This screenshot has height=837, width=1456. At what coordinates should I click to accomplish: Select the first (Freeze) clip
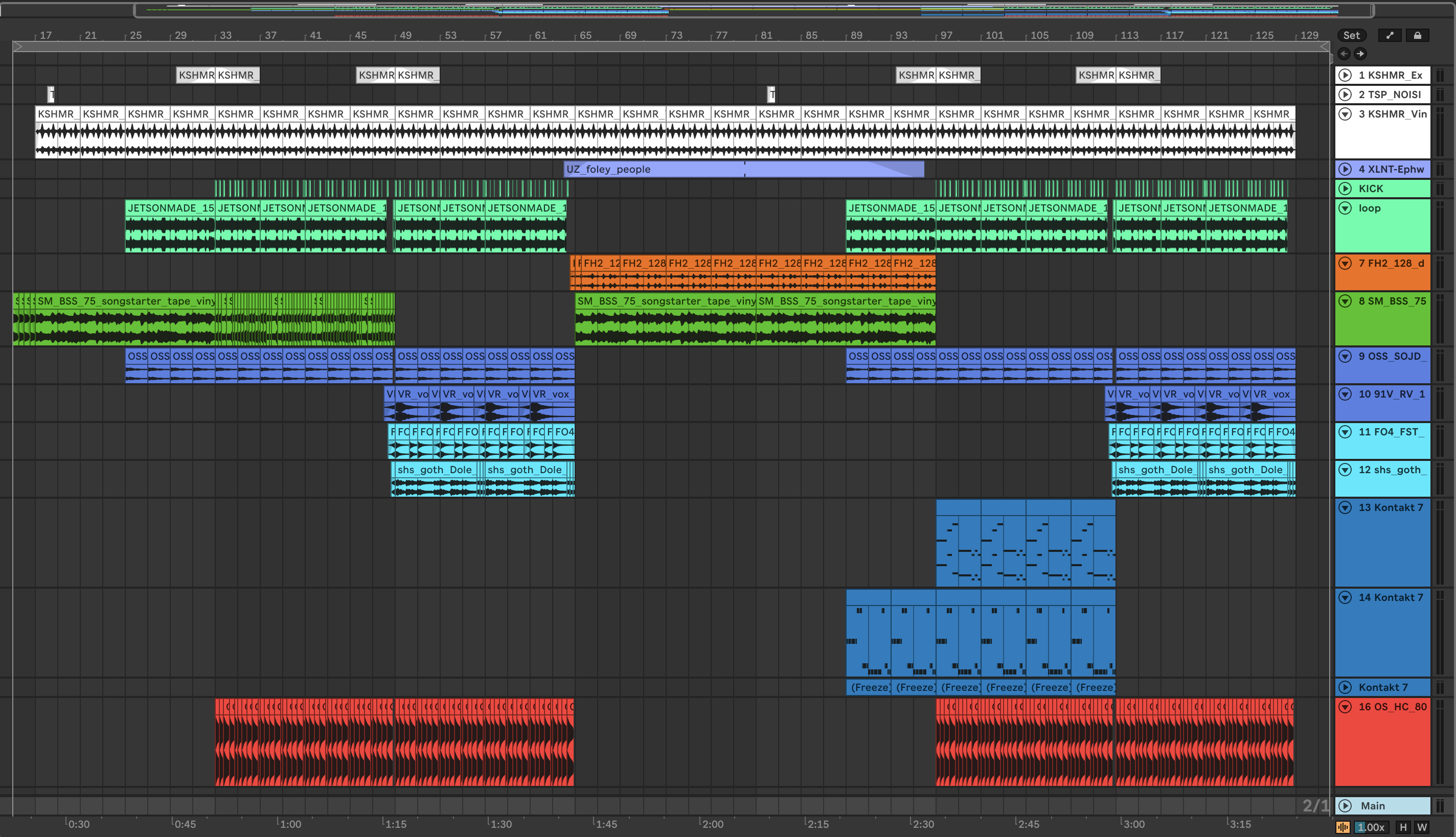[869, 687]
